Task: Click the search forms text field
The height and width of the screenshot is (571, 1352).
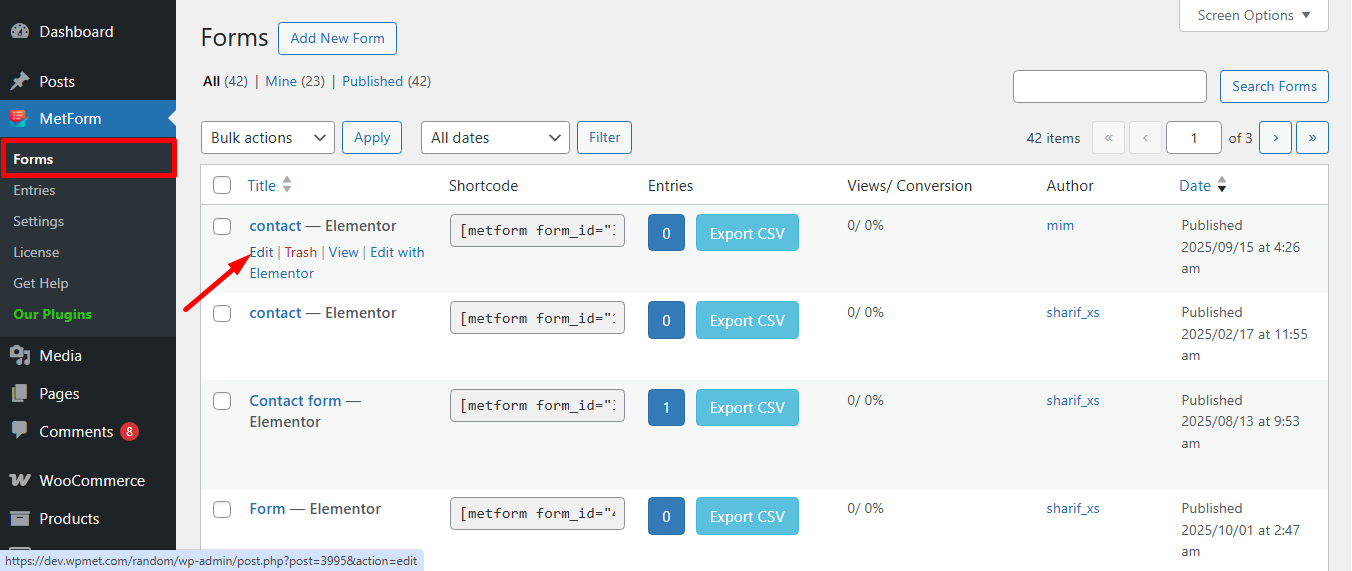Action: click(1109, 86)
